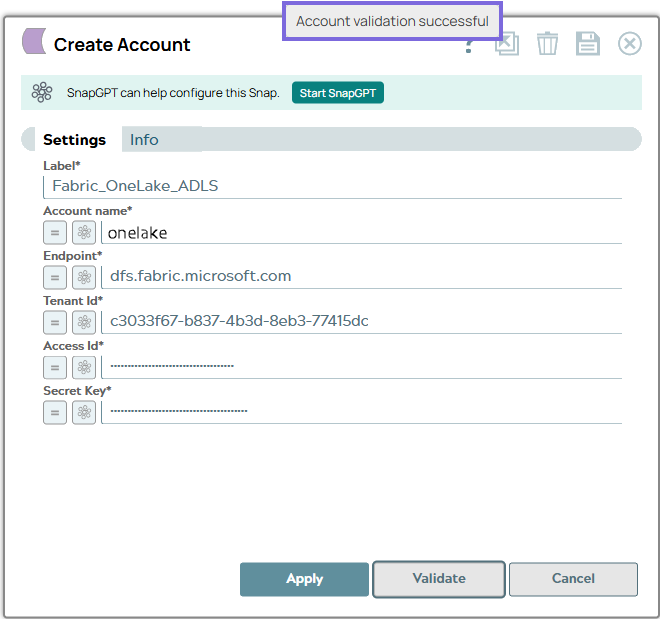Viewport: 660px width, 619px height.
Task: Toggle expression button for Access Id
Action: pyautogui.click(x=55, y=368)
